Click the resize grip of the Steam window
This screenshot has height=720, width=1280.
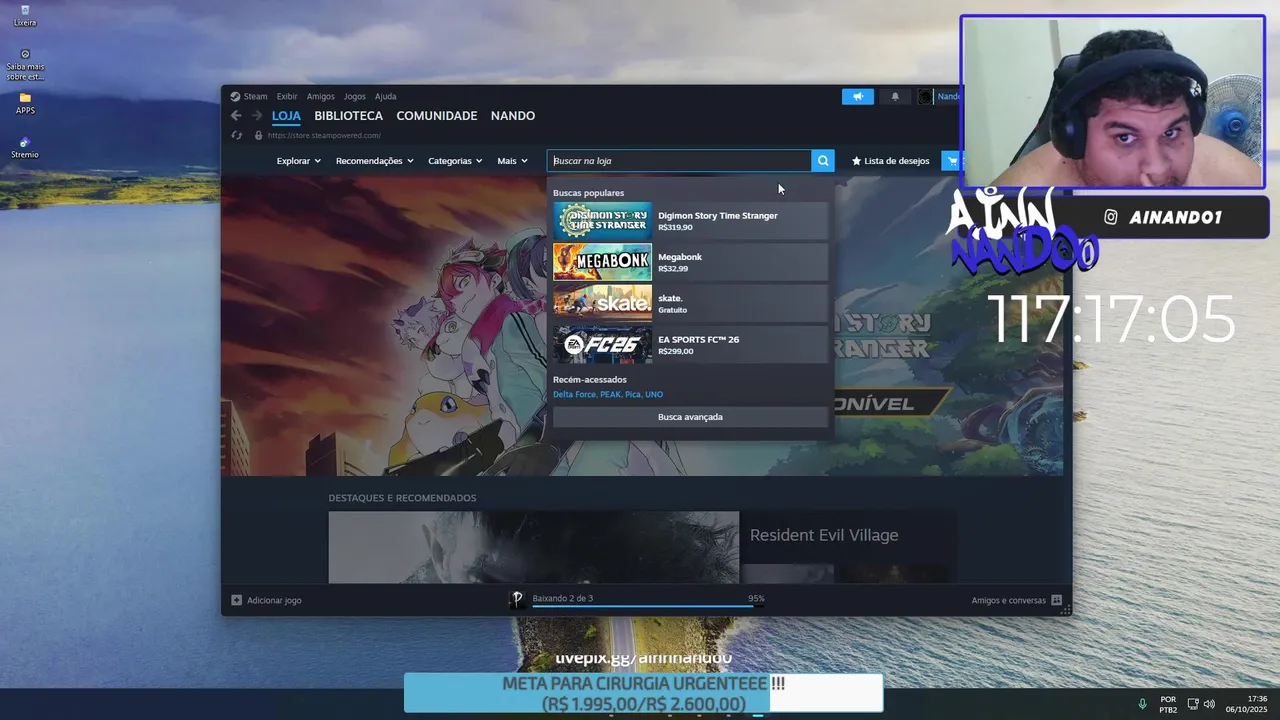point(1066,610)
